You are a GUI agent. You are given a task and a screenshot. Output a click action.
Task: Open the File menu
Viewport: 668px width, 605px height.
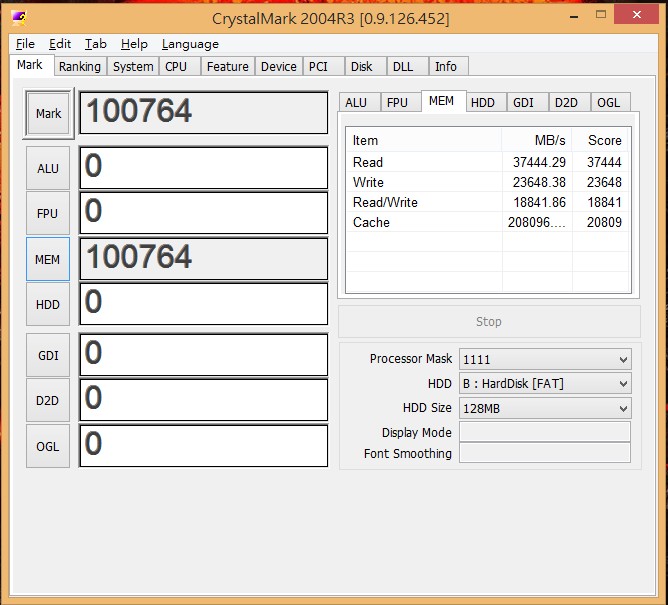(x=25, y=44)
